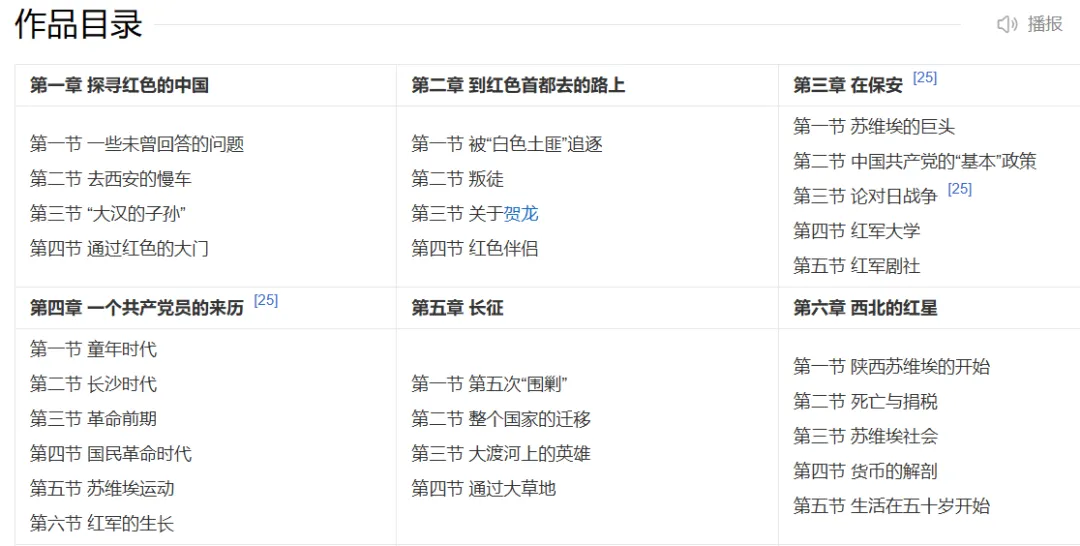The width and height of the screenshot is (1080, 546).
Task: Select 第三节 苏维埃社会
Action: coord(865,436)
